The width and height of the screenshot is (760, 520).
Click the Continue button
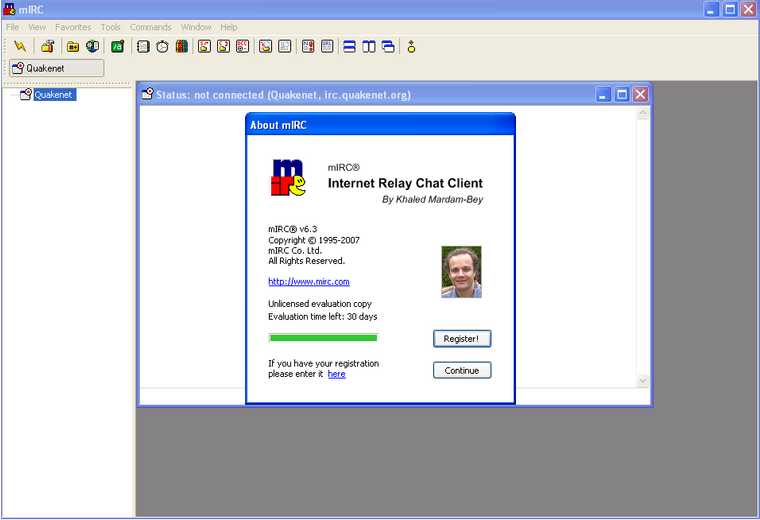click(462, 370)
